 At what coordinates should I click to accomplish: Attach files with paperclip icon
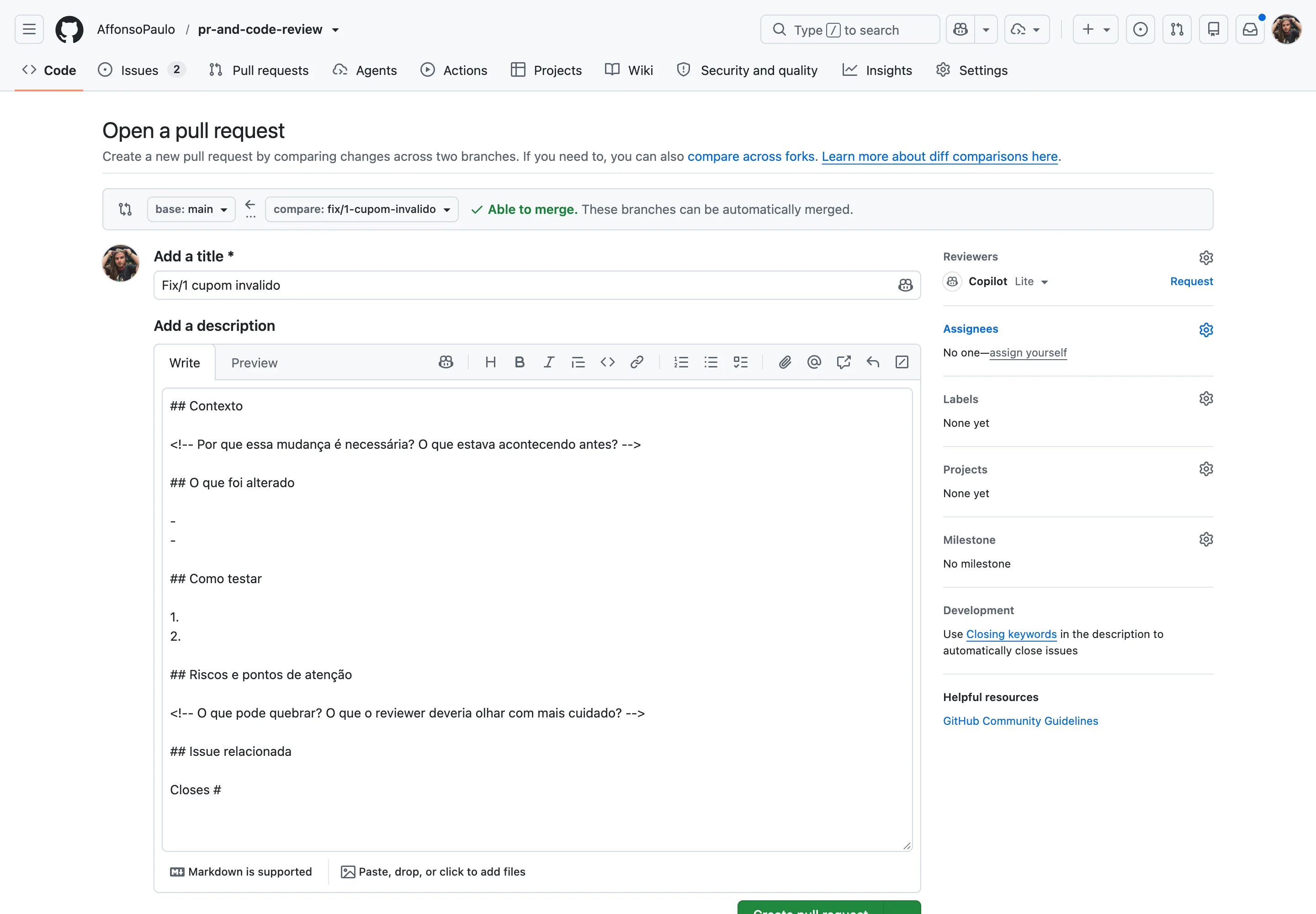click(x=785, y=362)
